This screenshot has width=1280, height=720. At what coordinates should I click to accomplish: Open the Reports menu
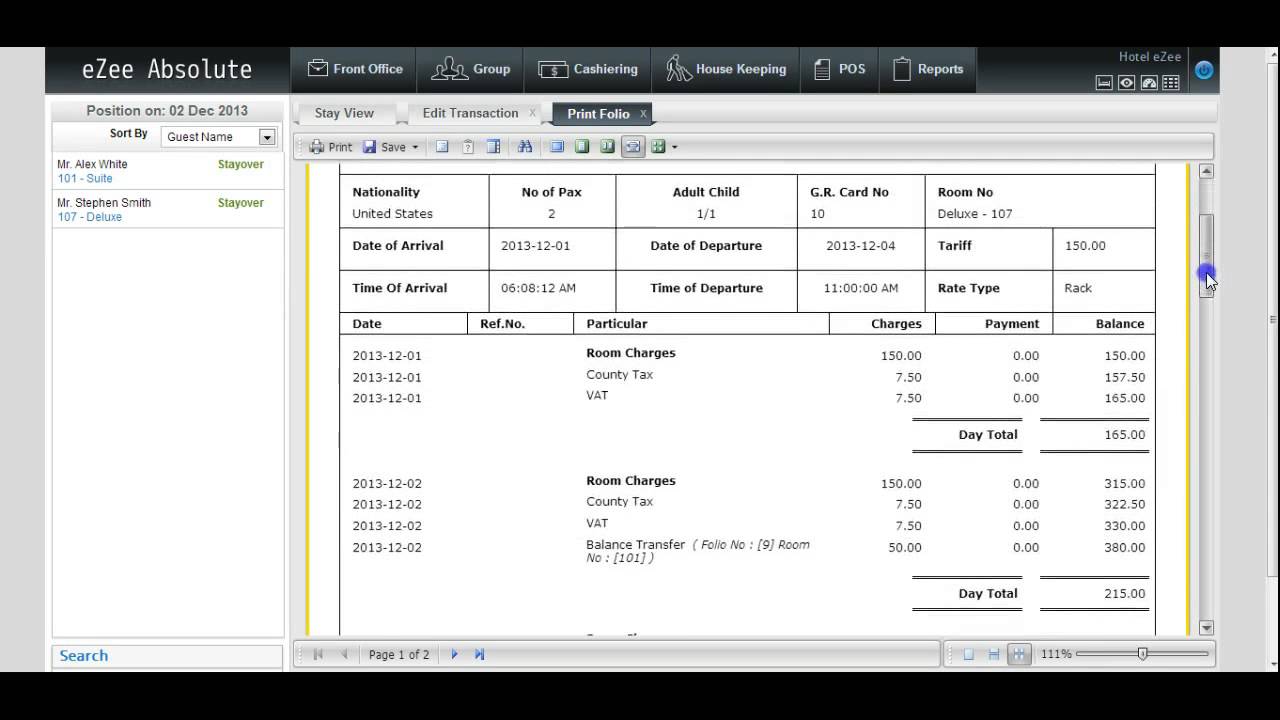coord(927,69)
